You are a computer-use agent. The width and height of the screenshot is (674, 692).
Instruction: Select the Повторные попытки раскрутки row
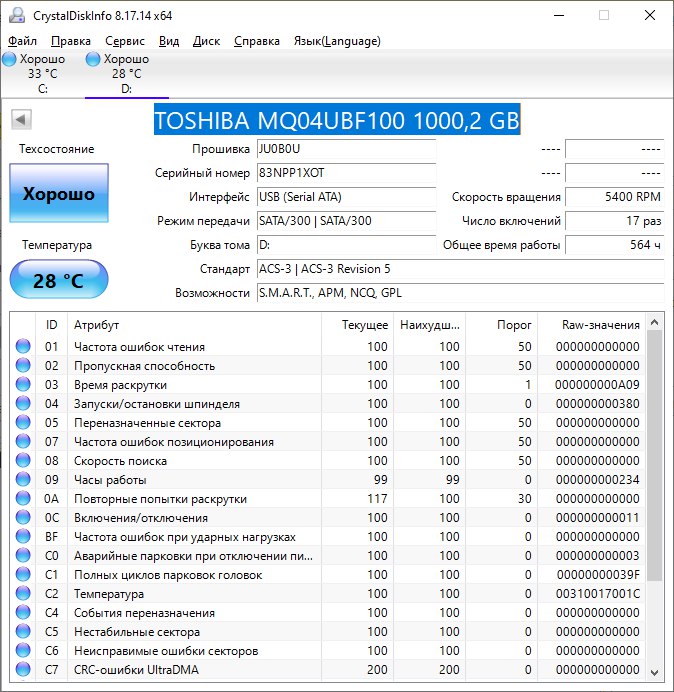tap(327, 498)
